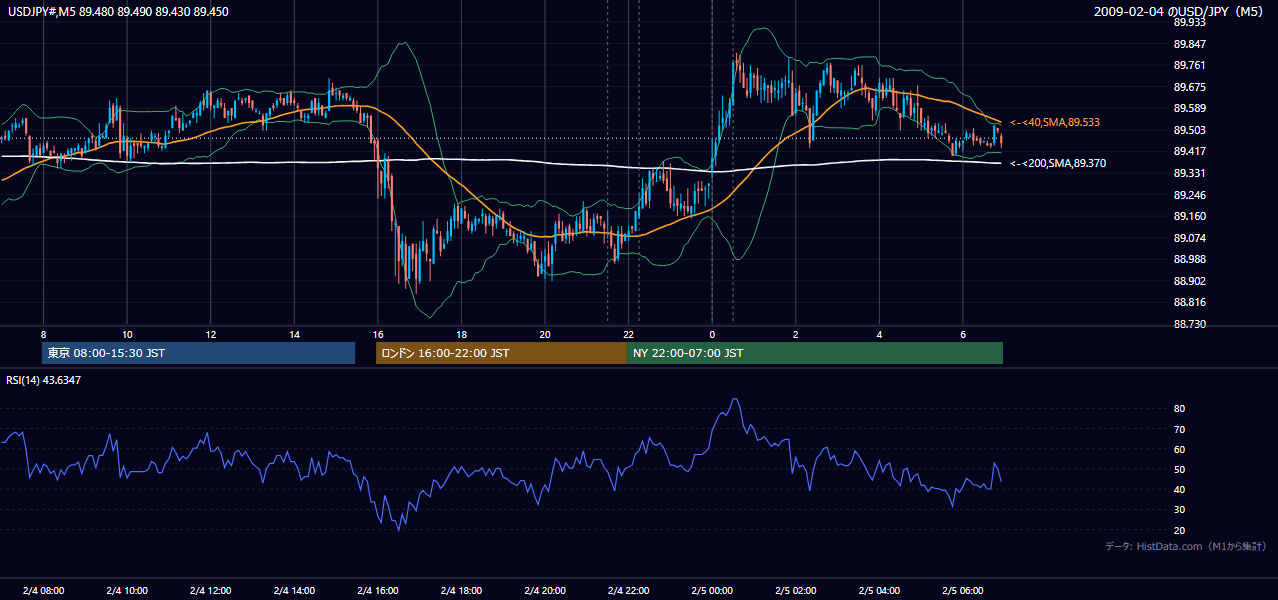This screenshot has width=1278, height=600.
Task: Select price scale value 88.902
Action: (1190, 281)
